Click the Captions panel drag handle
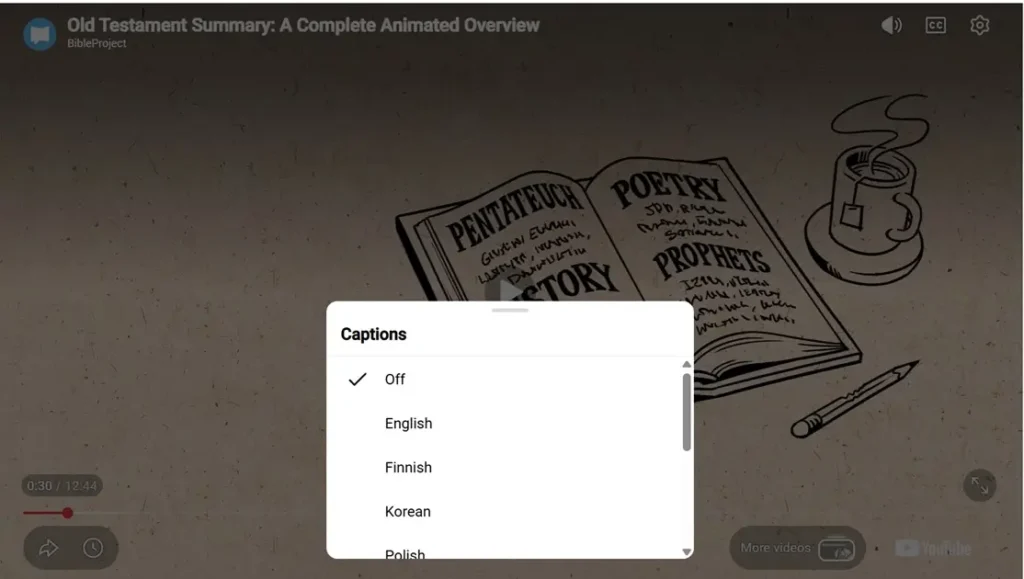The height and width of the screenshot is (579, 1024). coord(510,310)
